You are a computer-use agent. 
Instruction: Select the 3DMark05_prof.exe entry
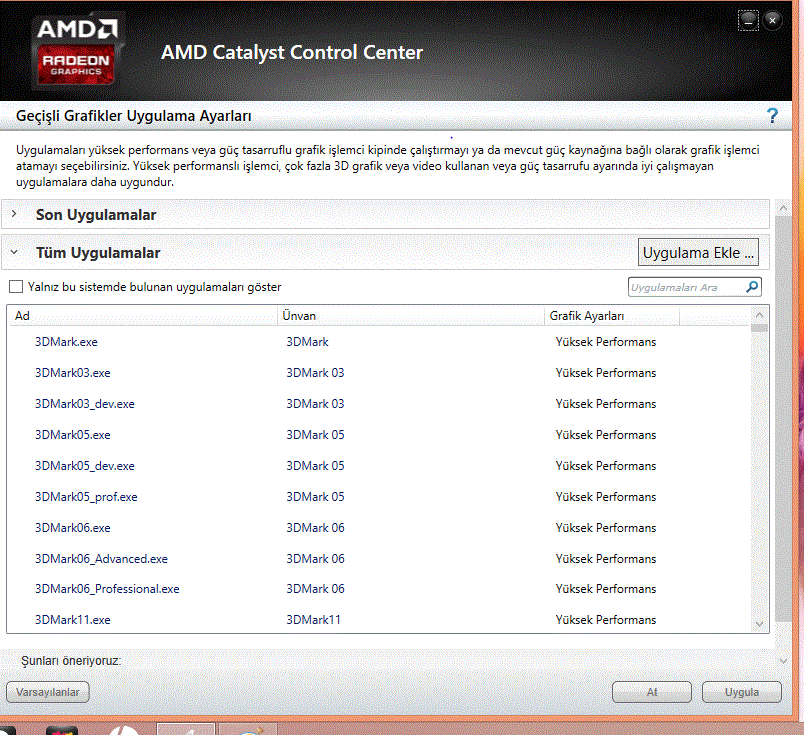point(86,497)
